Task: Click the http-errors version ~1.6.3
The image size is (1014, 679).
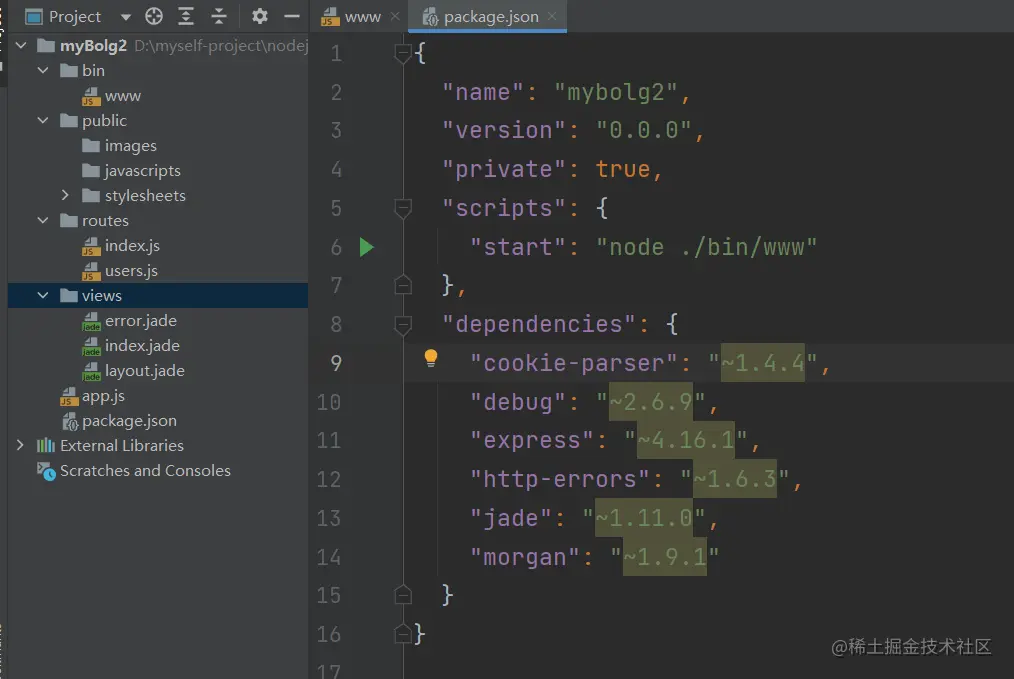Action: point(735,479)
